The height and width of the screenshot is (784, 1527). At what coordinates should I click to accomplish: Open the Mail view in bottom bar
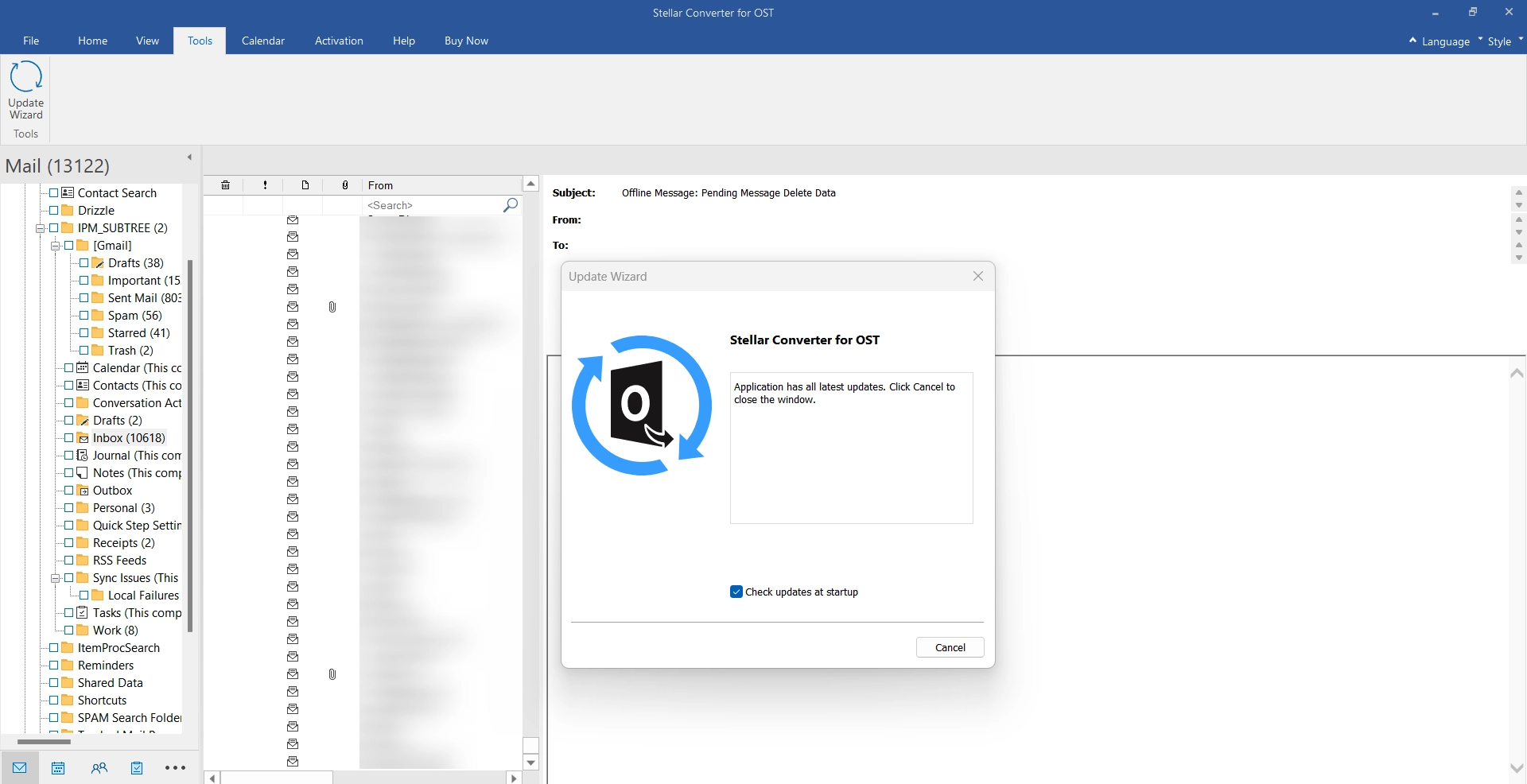(x=20, y=768)
